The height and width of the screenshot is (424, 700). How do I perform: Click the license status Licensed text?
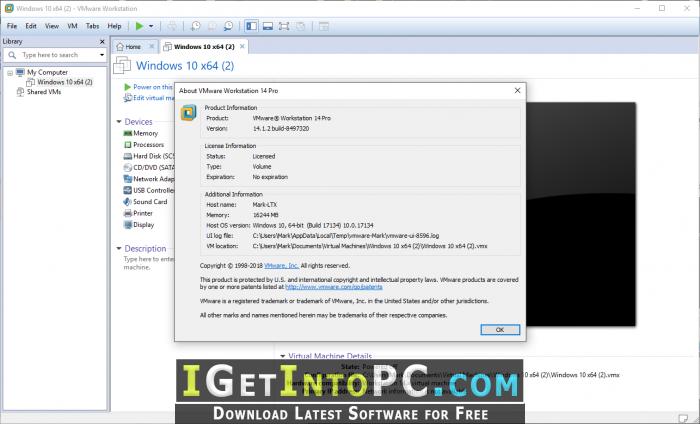click(264, 157)
